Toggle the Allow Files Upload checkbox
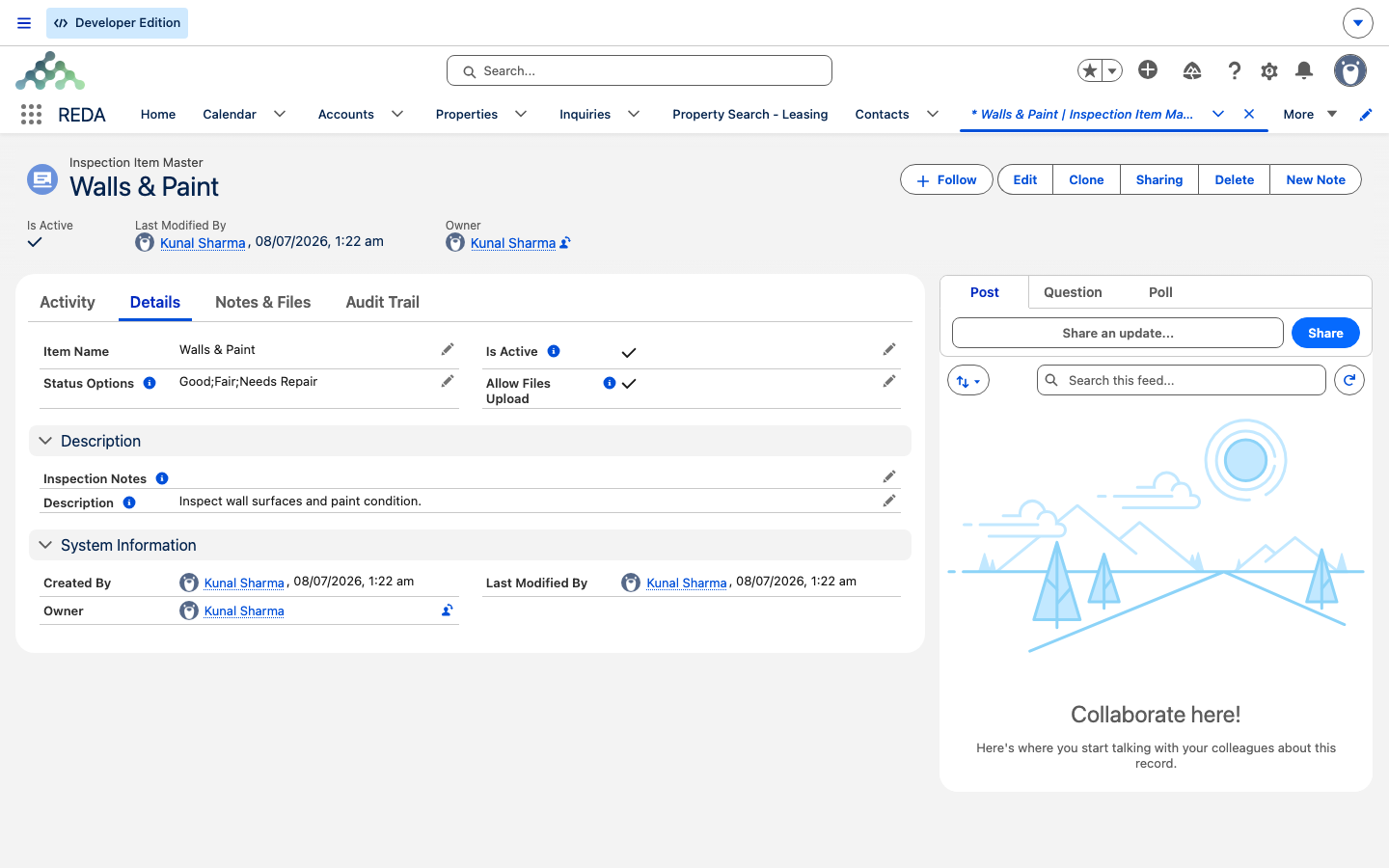The width and height of the screenshot is (1389, 868). click(629, 383)
